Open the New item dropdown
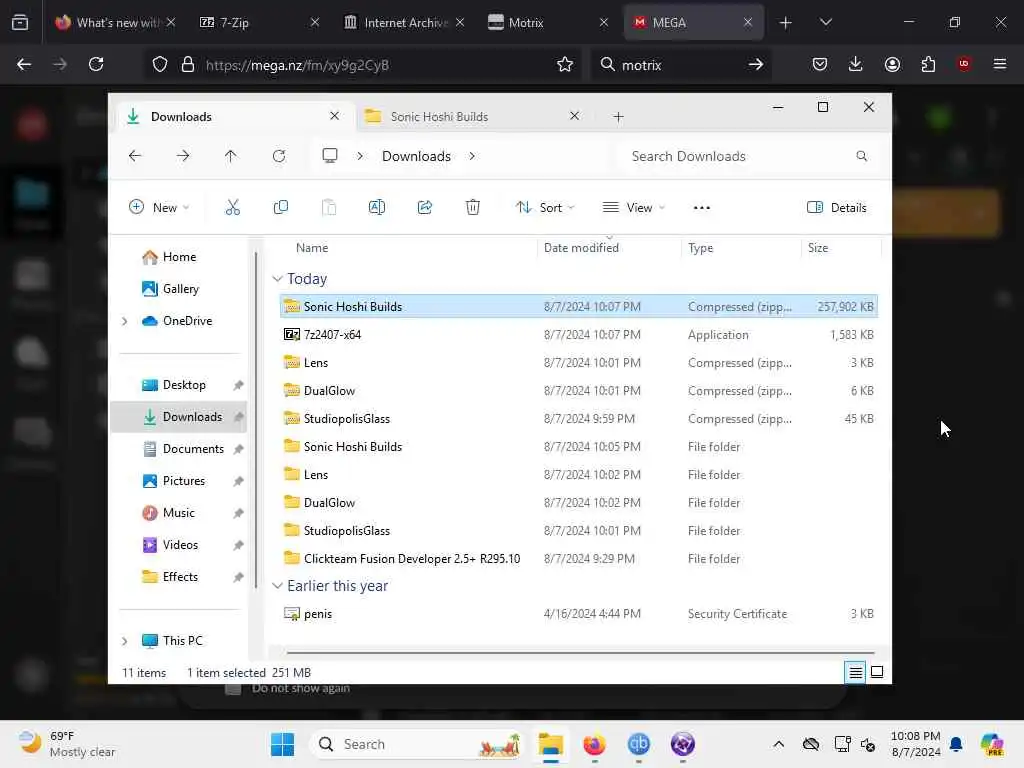 [159, 208]
